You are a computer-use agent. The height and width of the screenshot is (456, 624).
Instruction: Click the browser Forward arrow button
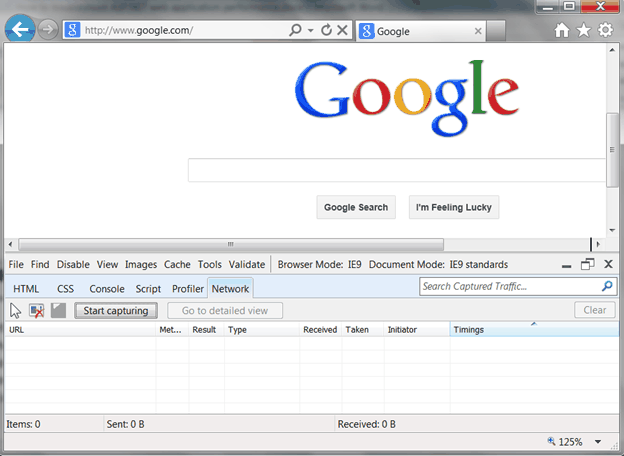tap(48, 29)
